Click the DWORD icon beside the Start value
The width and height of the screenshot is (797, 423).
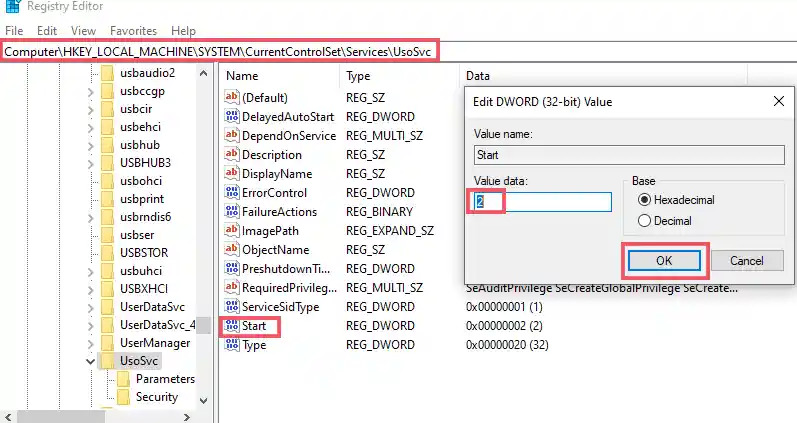pyautogui.click(x=233, y=326)
